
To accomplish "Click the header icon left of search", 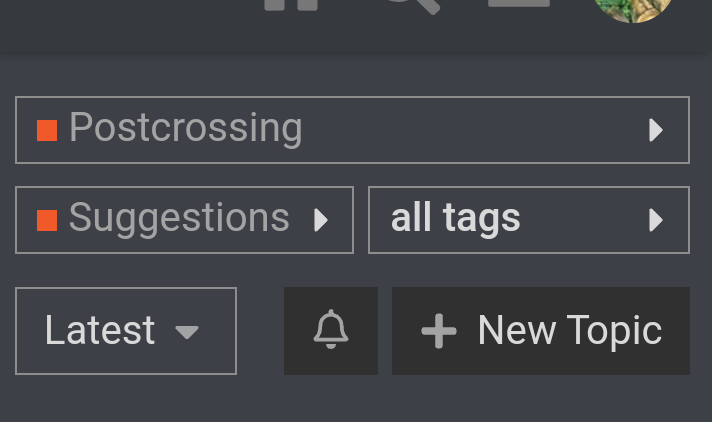I will 291,5.
